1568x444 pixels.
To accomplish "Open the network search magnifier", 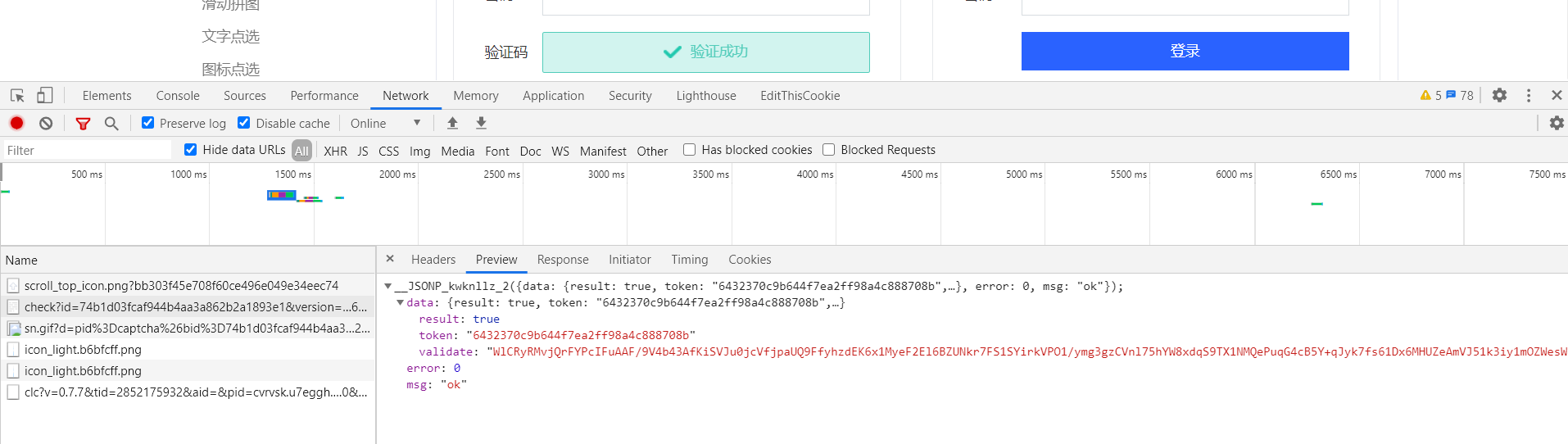I will [111, 123].
